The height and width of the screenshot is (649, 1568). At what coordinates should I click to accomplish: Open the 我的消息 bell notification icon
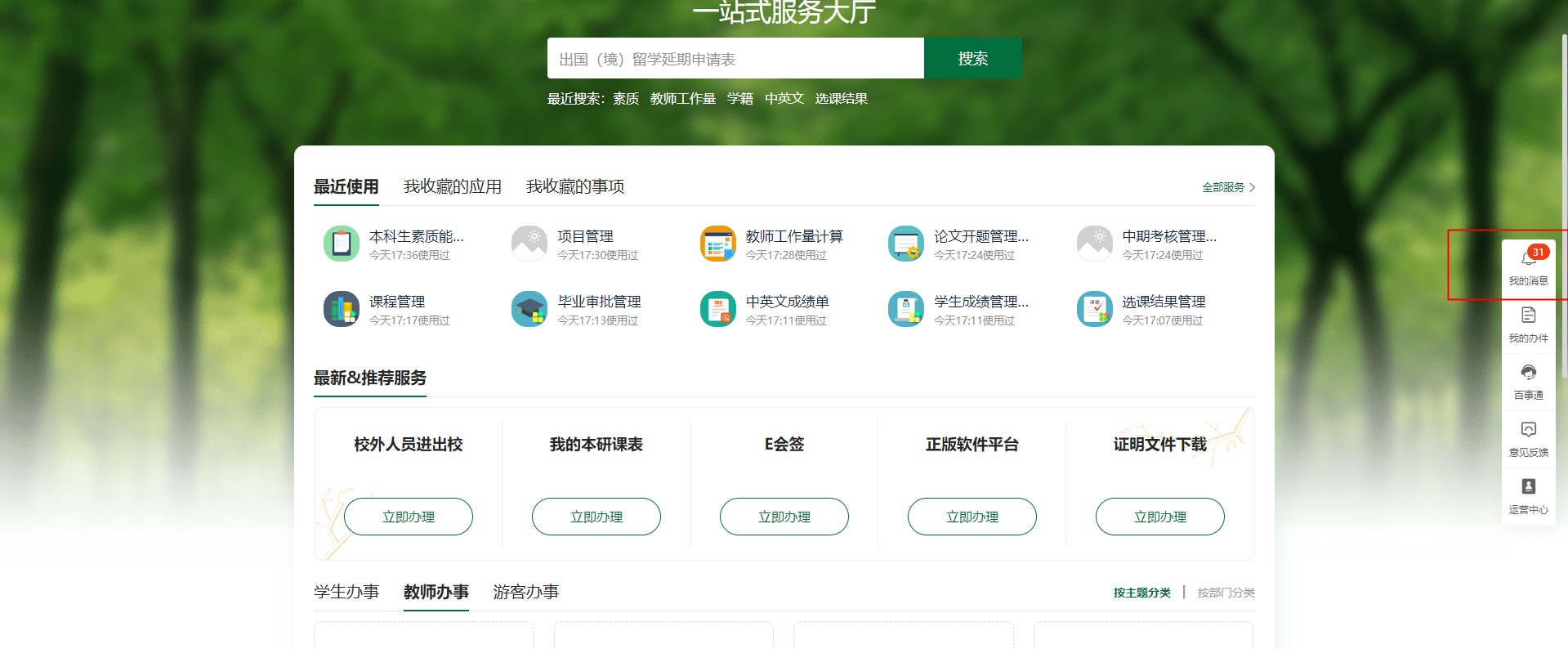pos(1527,260)
